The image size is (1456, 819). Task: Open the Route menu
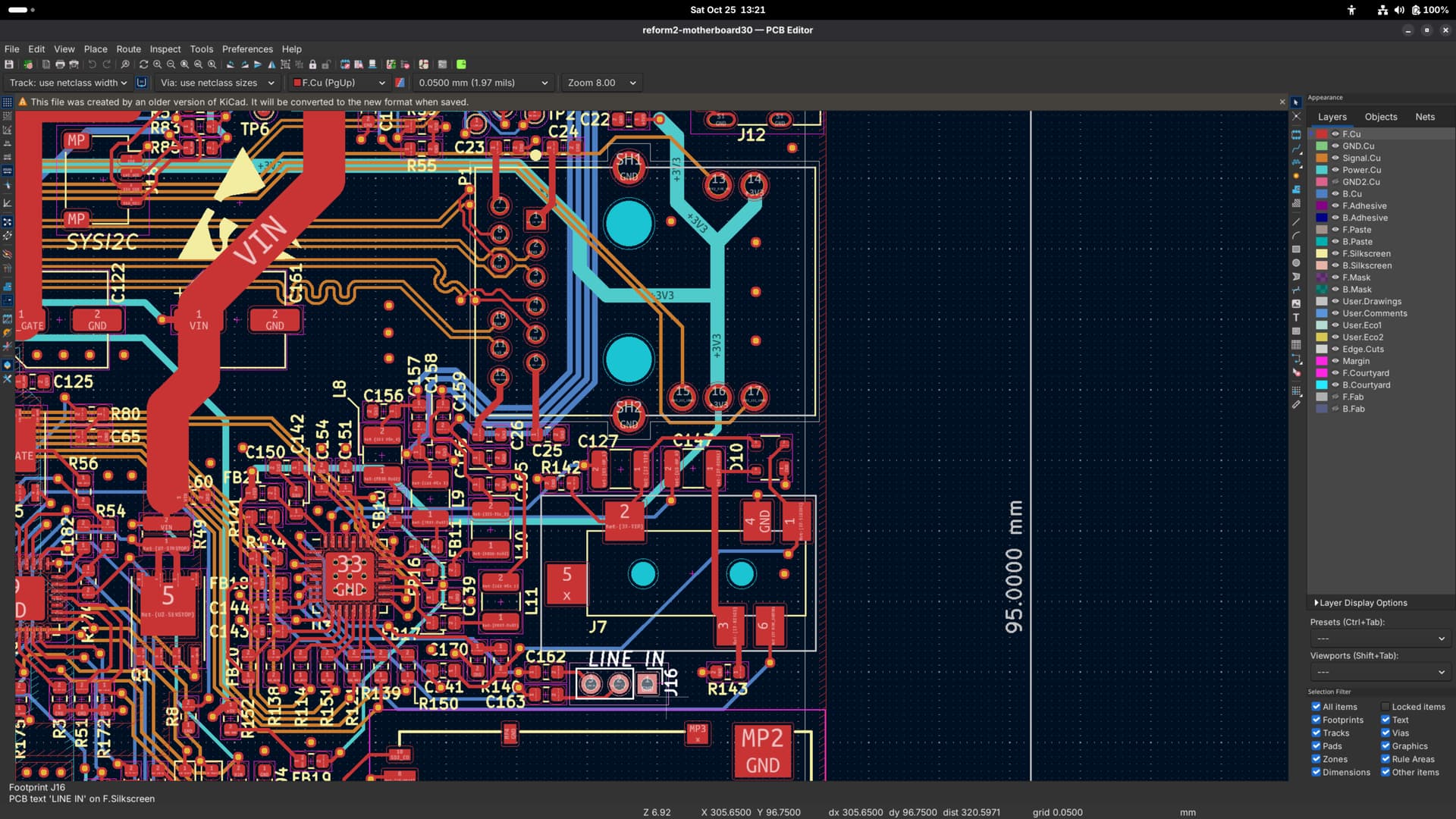point(128,49)
